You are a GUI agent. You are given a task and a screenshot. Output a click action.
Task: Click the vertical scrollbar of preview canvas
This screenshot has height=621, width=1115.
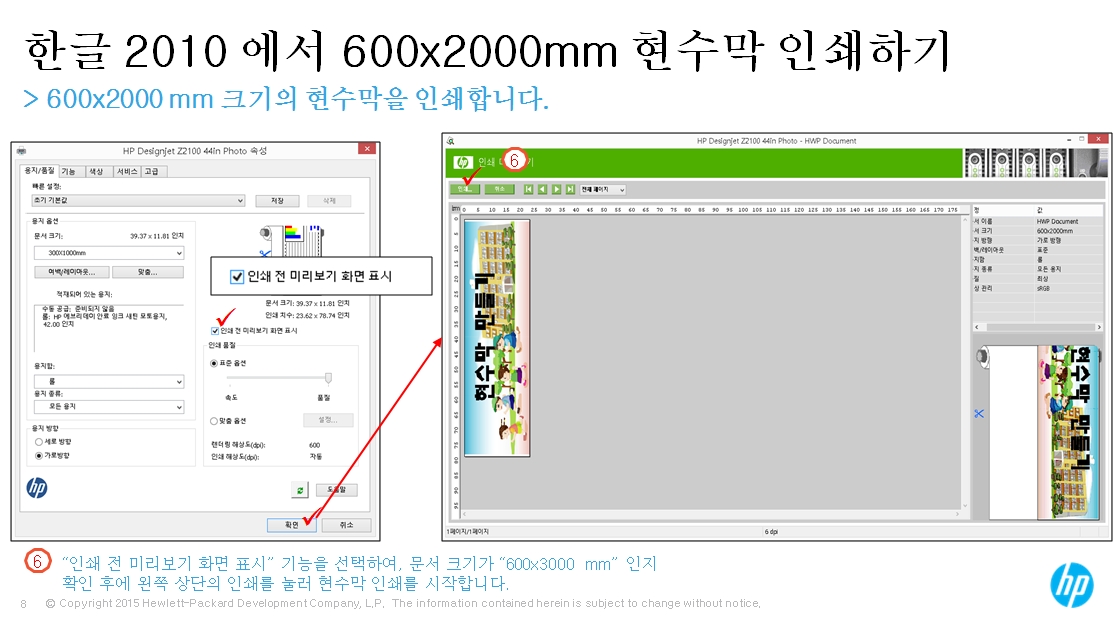(964, 364)
